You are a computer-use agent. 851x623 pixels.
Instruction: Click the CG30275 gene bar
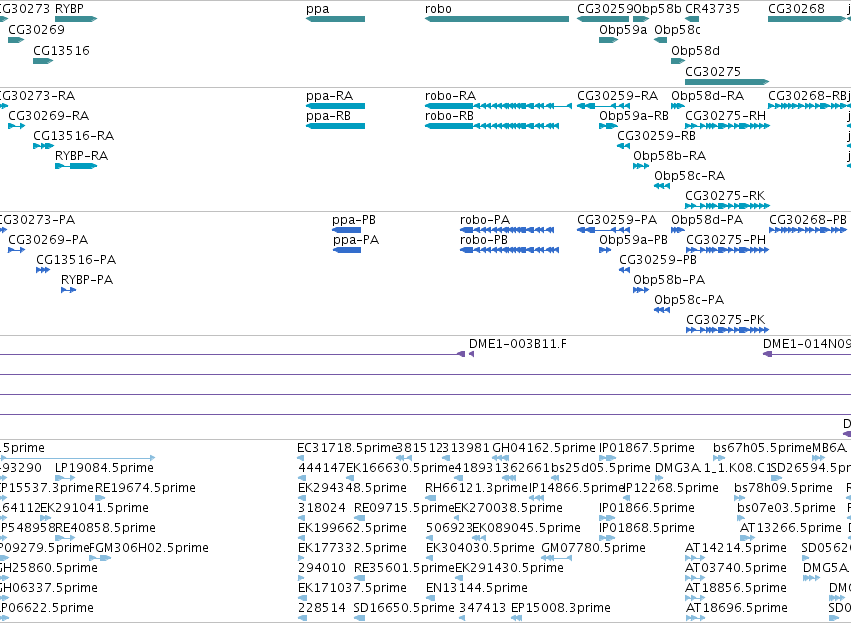coord(727,82)
